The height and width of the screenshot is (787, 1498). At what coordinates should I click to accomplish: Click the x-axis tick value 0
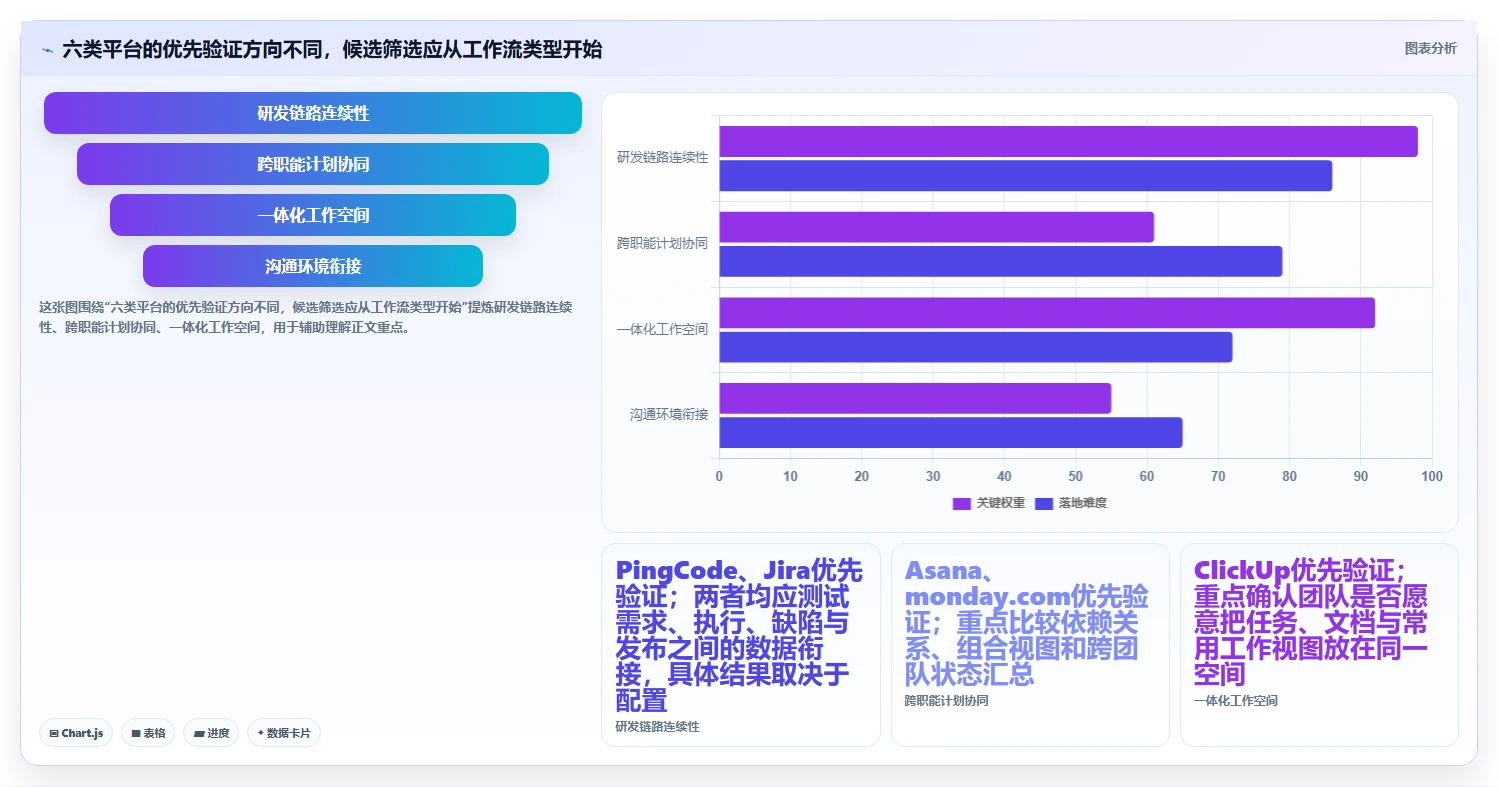pos(719,476)
